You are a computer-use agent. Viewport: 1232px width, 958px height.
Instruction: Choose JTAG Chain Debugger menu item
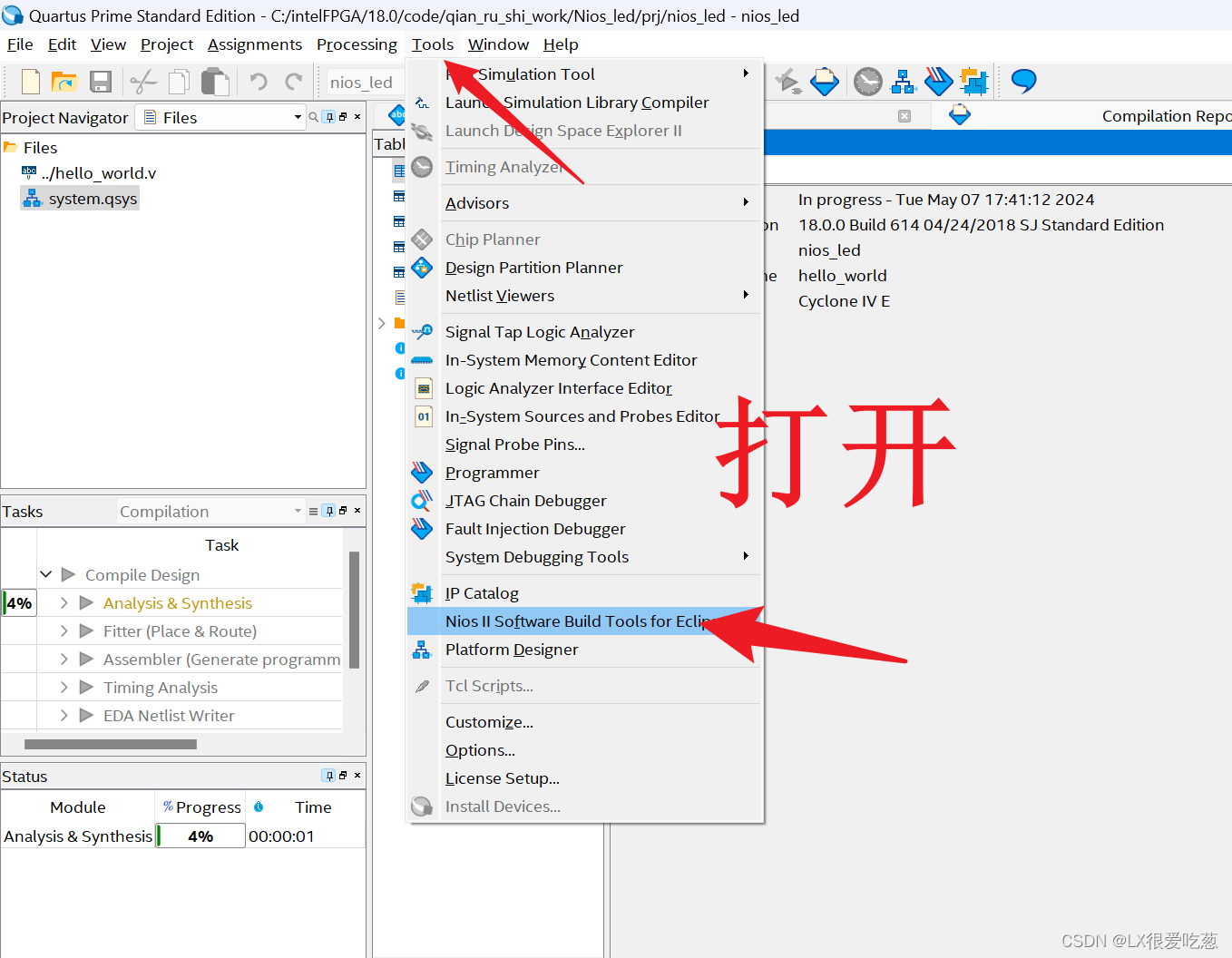tap(585, 501)
